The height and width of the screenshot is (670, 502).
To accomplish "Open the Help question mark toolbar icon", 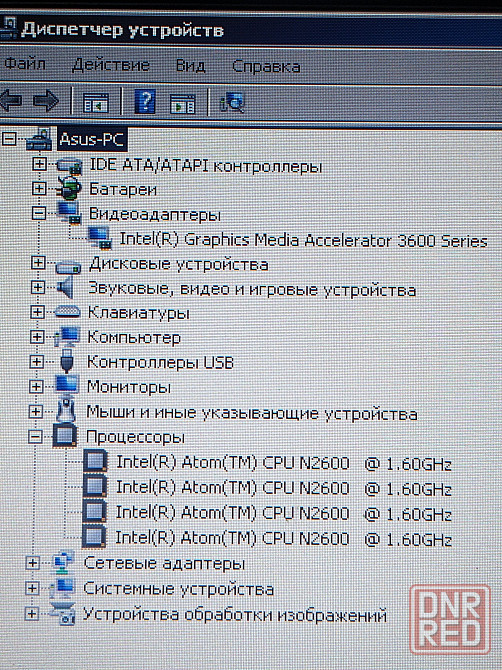I will (145, 102).
